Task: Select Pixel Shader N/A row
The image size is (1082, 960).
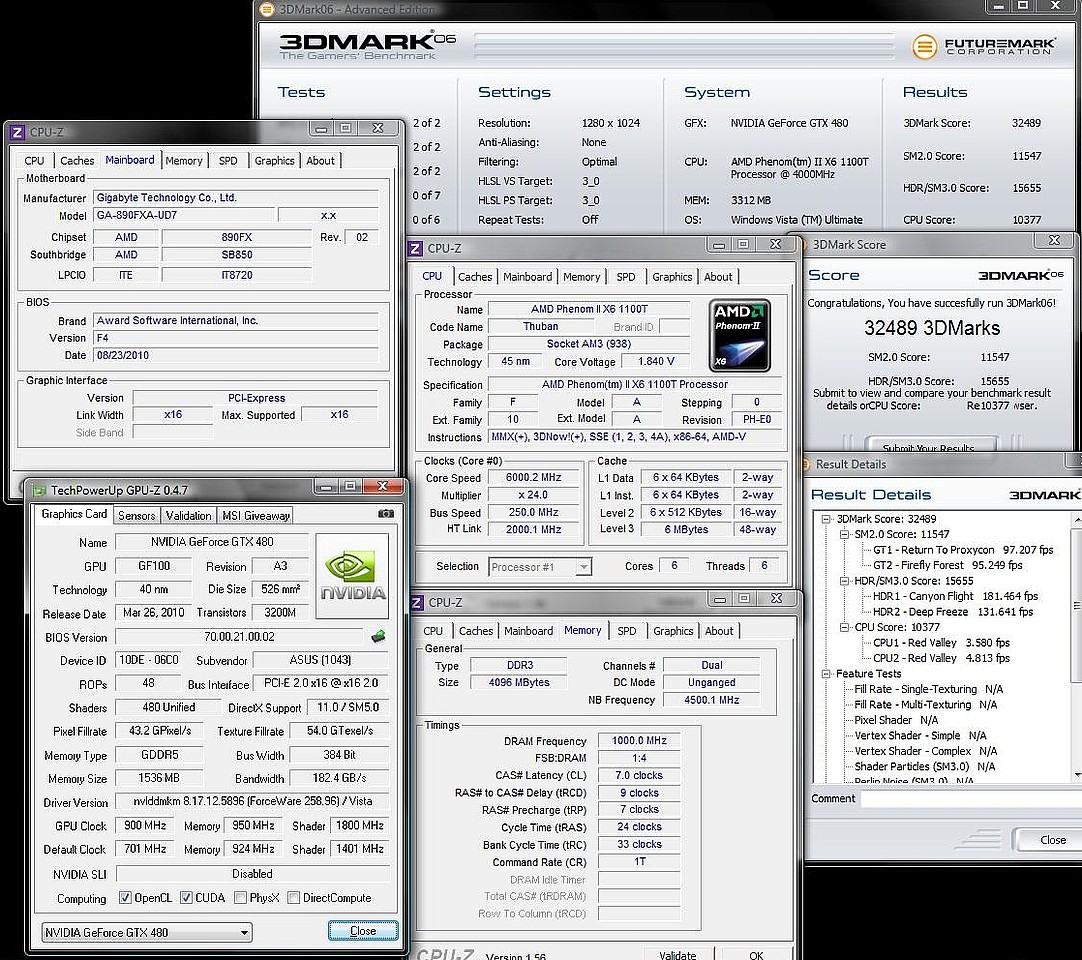Action: [896, 720]
